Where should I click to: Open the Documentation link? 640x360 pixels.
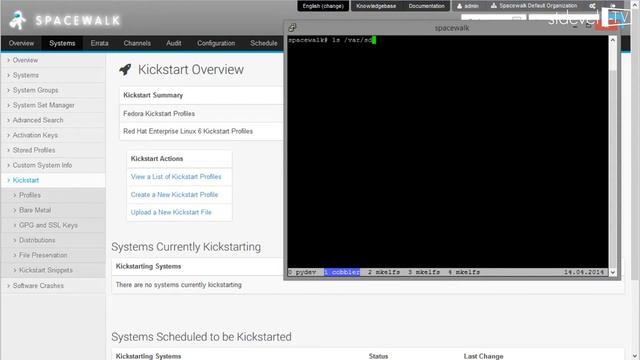pyautogui.click(x=427, y=6)
